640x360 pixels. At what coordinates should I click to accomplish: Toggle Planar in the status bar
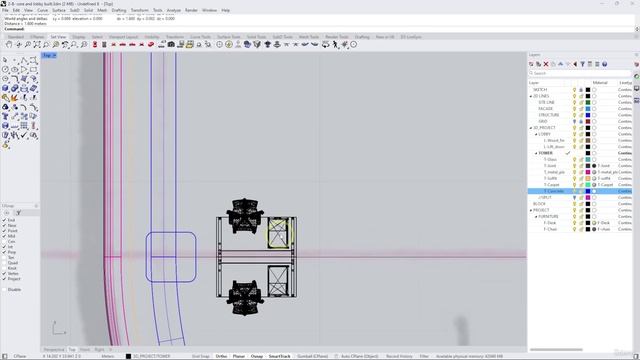click(239, 356)
